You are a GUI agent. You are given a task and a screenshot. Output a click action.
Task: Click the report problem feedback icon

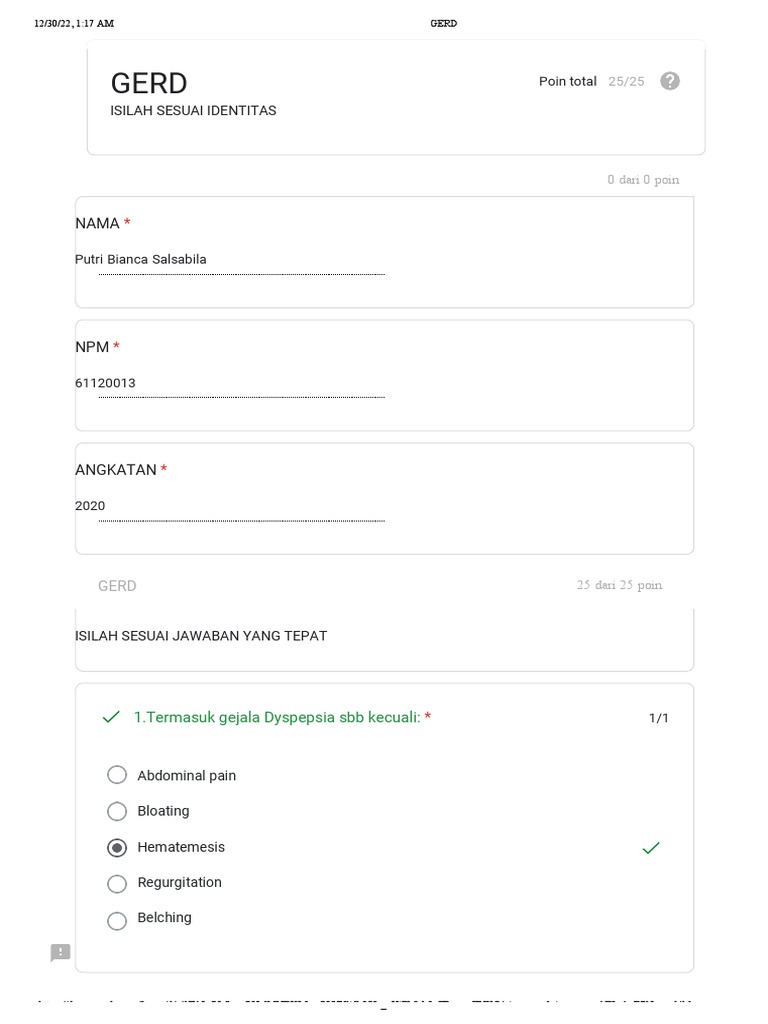[61, 952]
